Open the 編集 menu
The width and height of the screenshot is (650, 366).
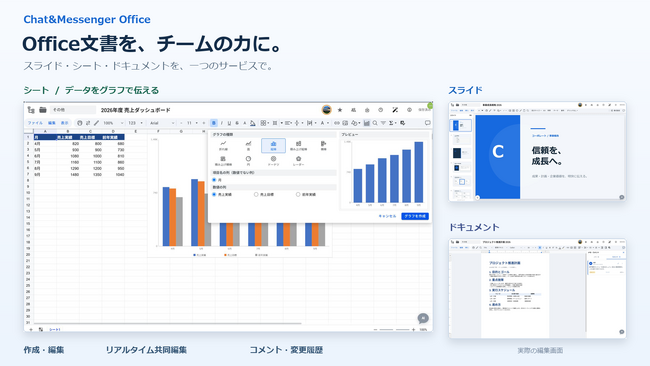click(52, 123)
